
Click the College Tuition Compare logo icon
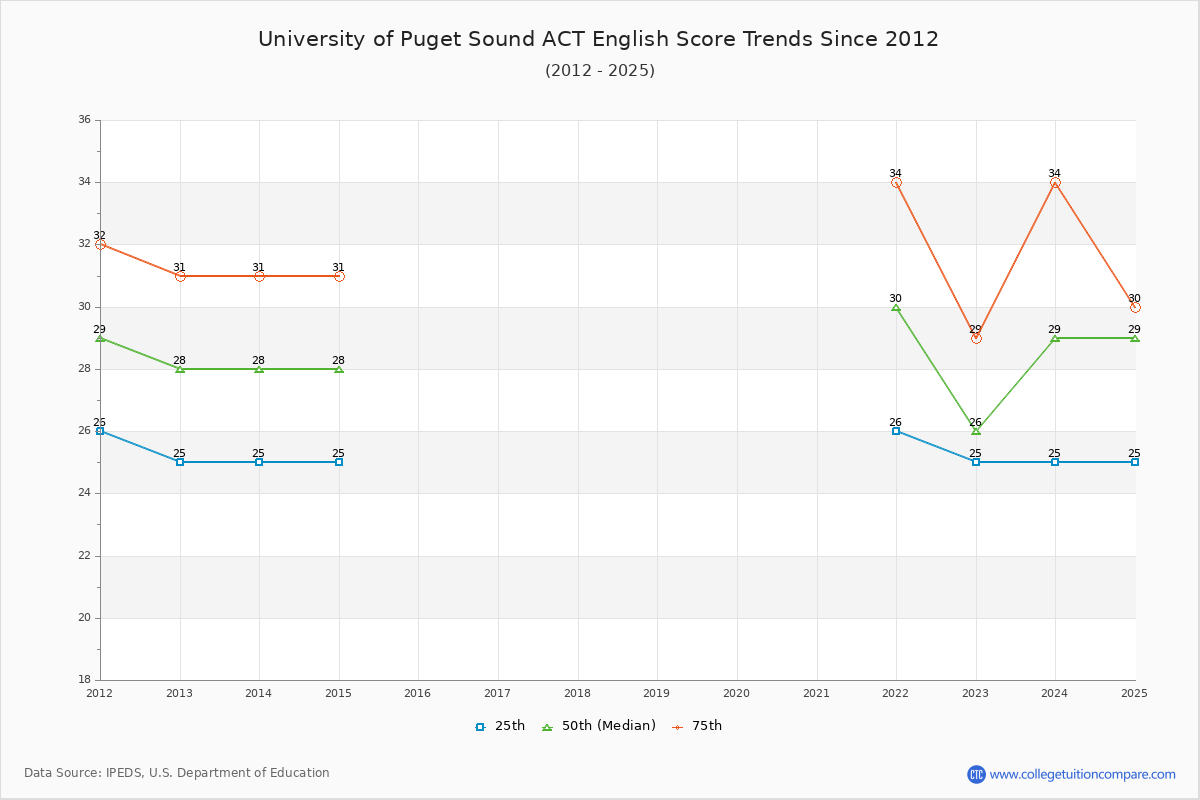point(976,774)
